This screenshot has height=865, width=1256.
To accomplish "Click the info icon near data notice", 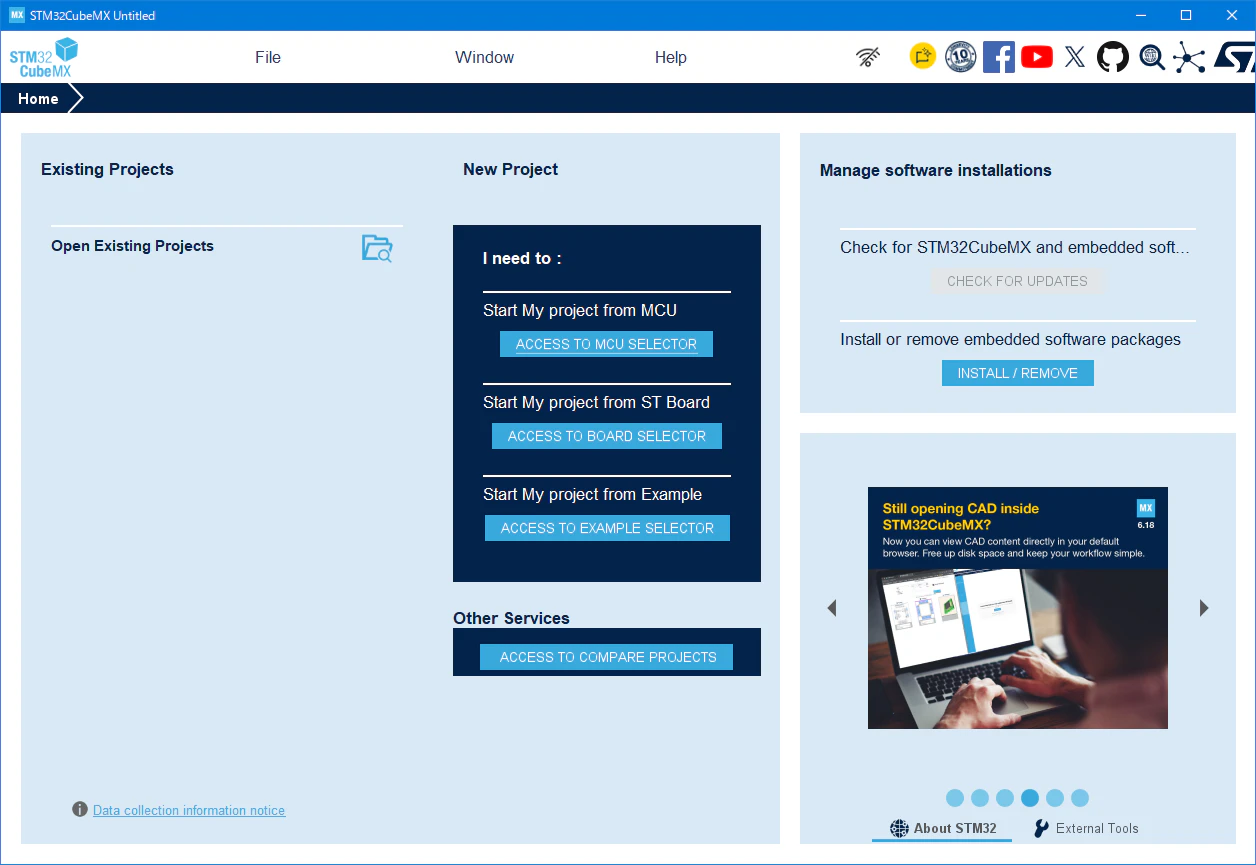I will pos(80,810).
